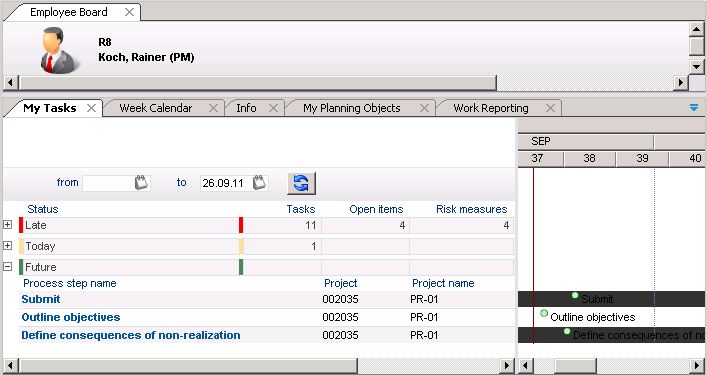Viewport: 707px width, 375px height.
Task: Click the Open items column header
Action: click(x=376, y=209)
